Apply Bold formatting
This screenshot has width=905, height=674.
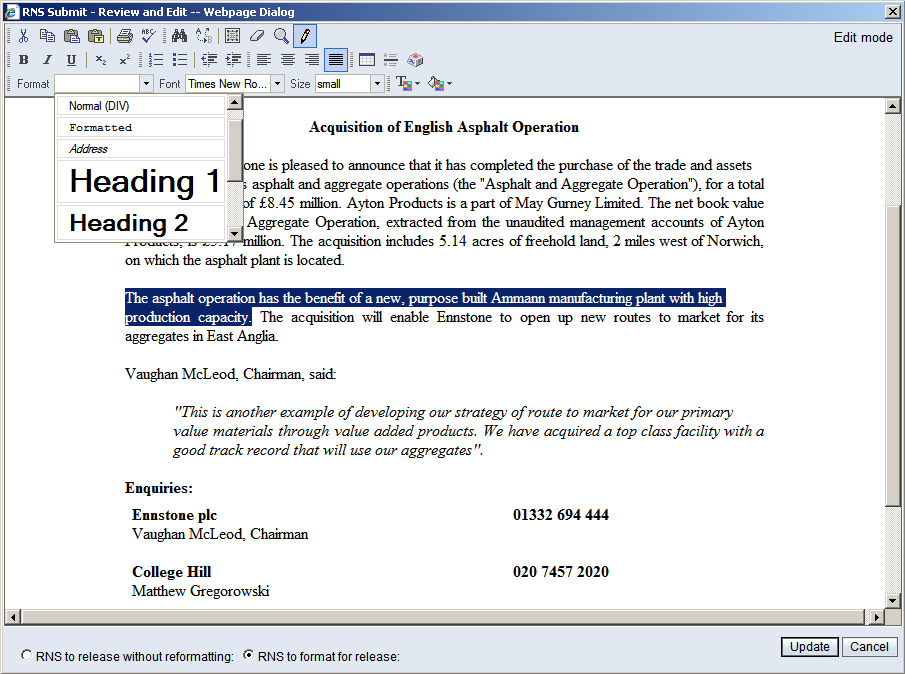coord(23,59)
